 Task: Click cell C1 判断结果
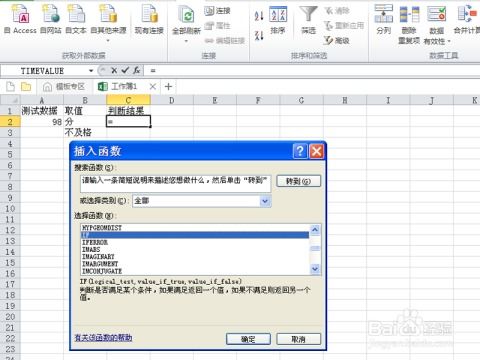[128, 111]
